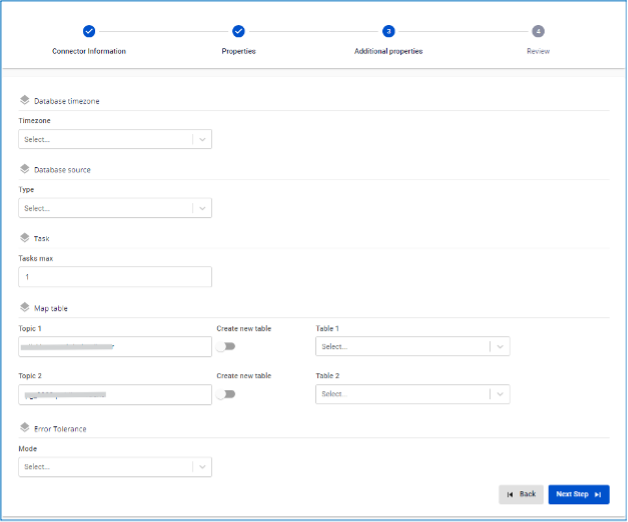This screenshot has height=522, width=628.
Task: Click the Properties step checkmark icon
Action: coord(238,31)
